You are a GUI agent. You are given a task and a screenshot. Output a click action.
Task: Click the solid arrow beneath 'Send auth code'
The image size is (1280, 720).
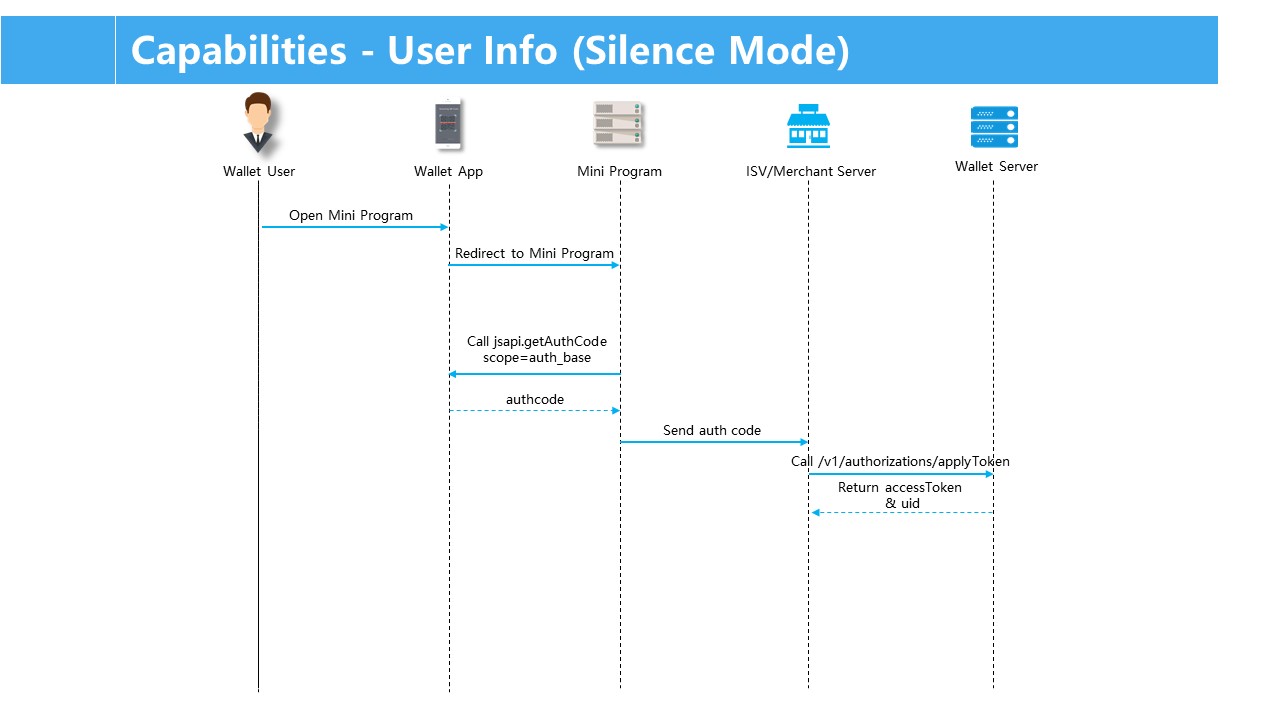[x=714, y=442]
